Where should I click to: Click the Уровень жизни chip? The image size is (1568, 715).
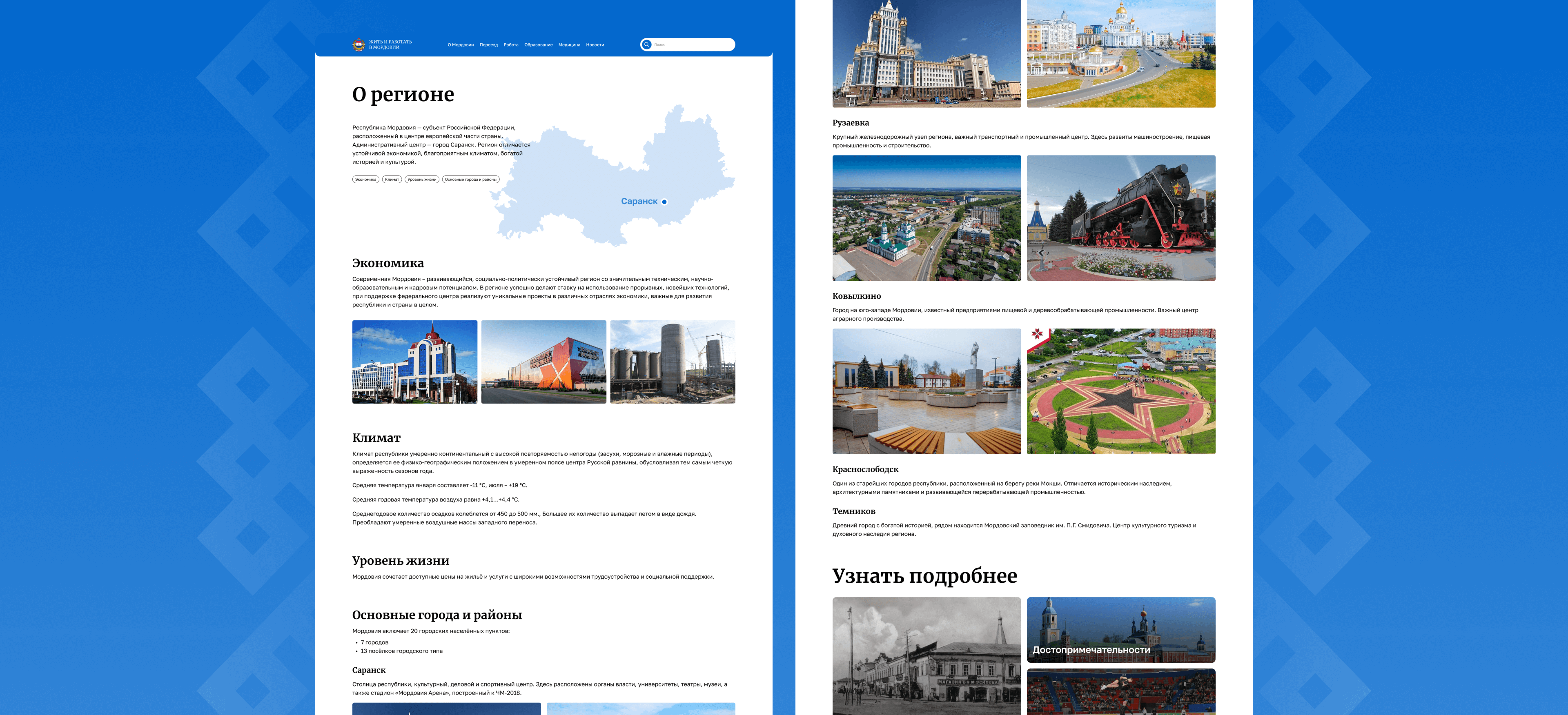(x=422, y=180)
